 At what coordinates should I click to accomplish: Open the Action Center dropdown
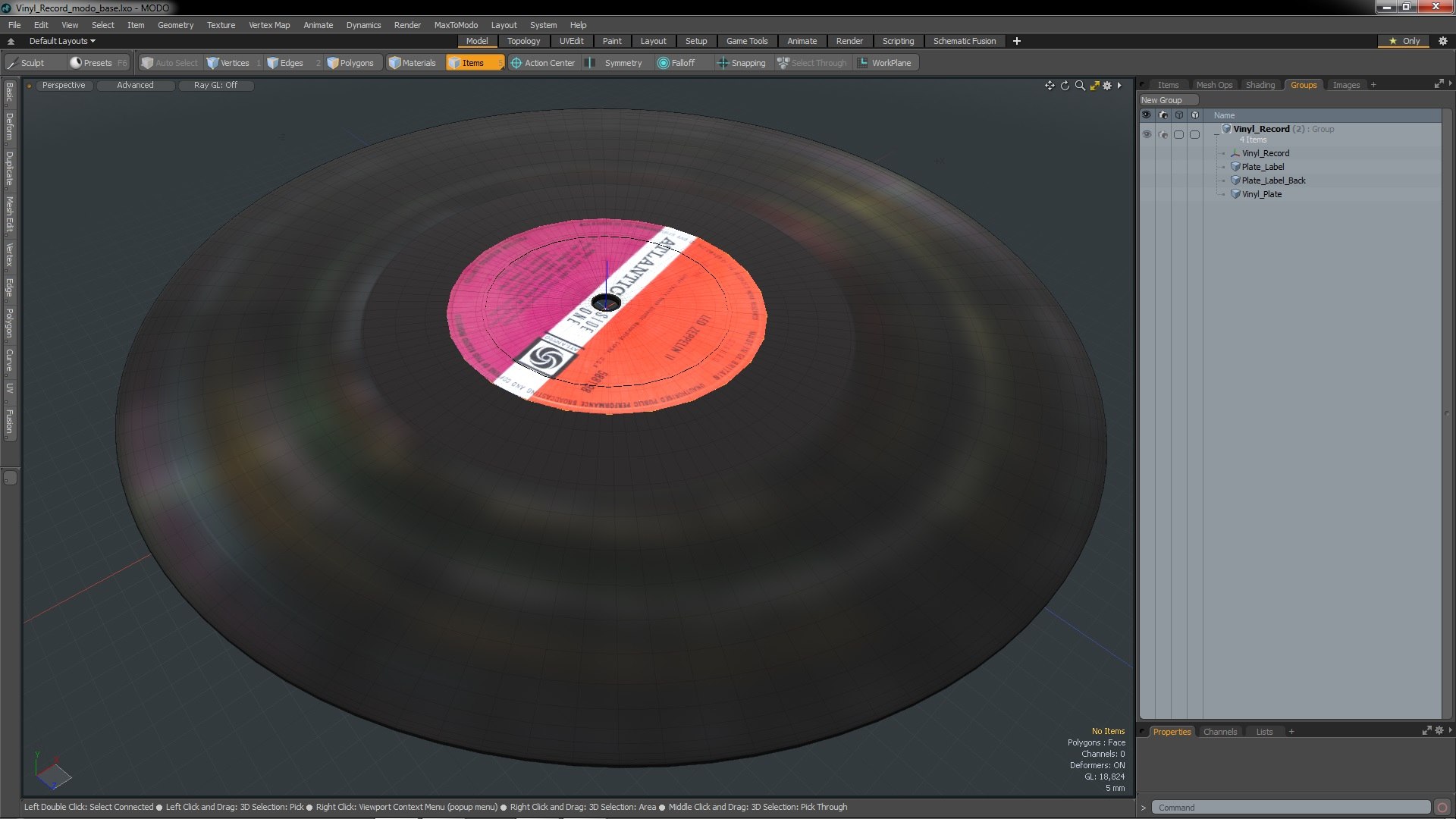pos(543,63)
